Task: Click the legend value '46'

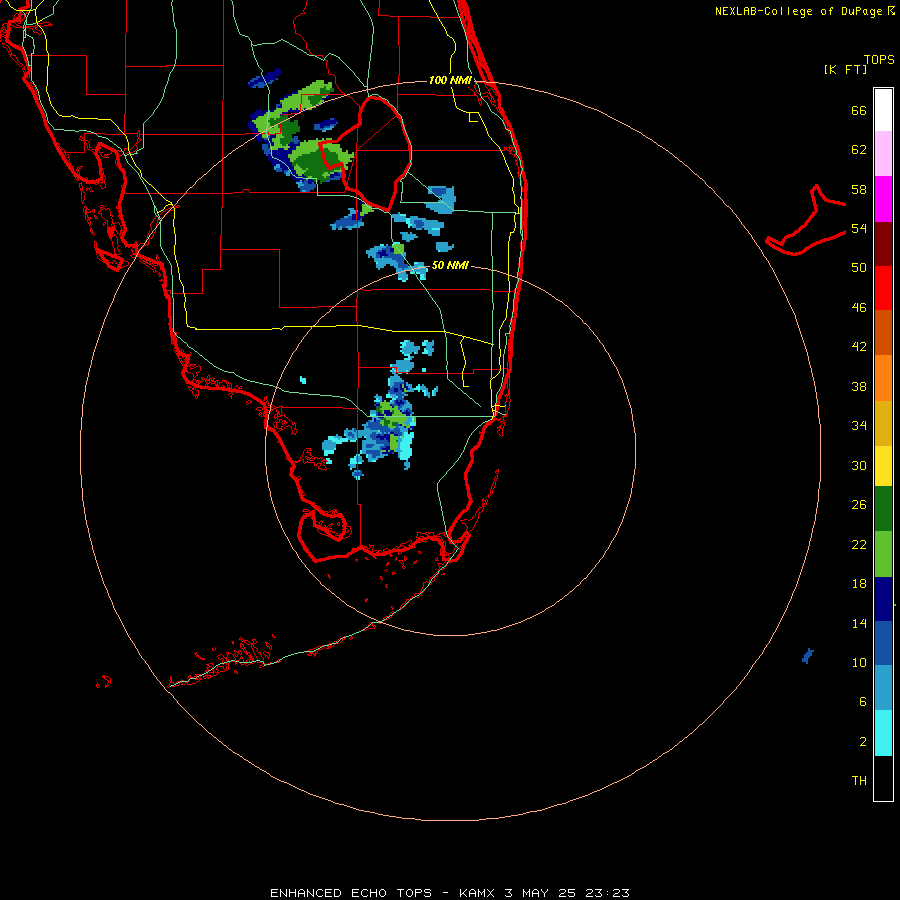Action: (859, 308)
